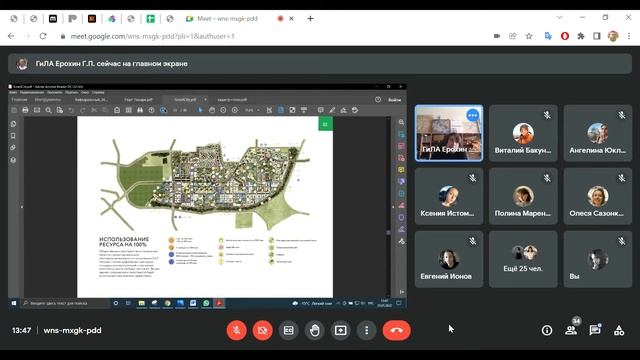Select the Виталий Бакун... participant tile
The image size is (640, 360).
coord(523,133)
